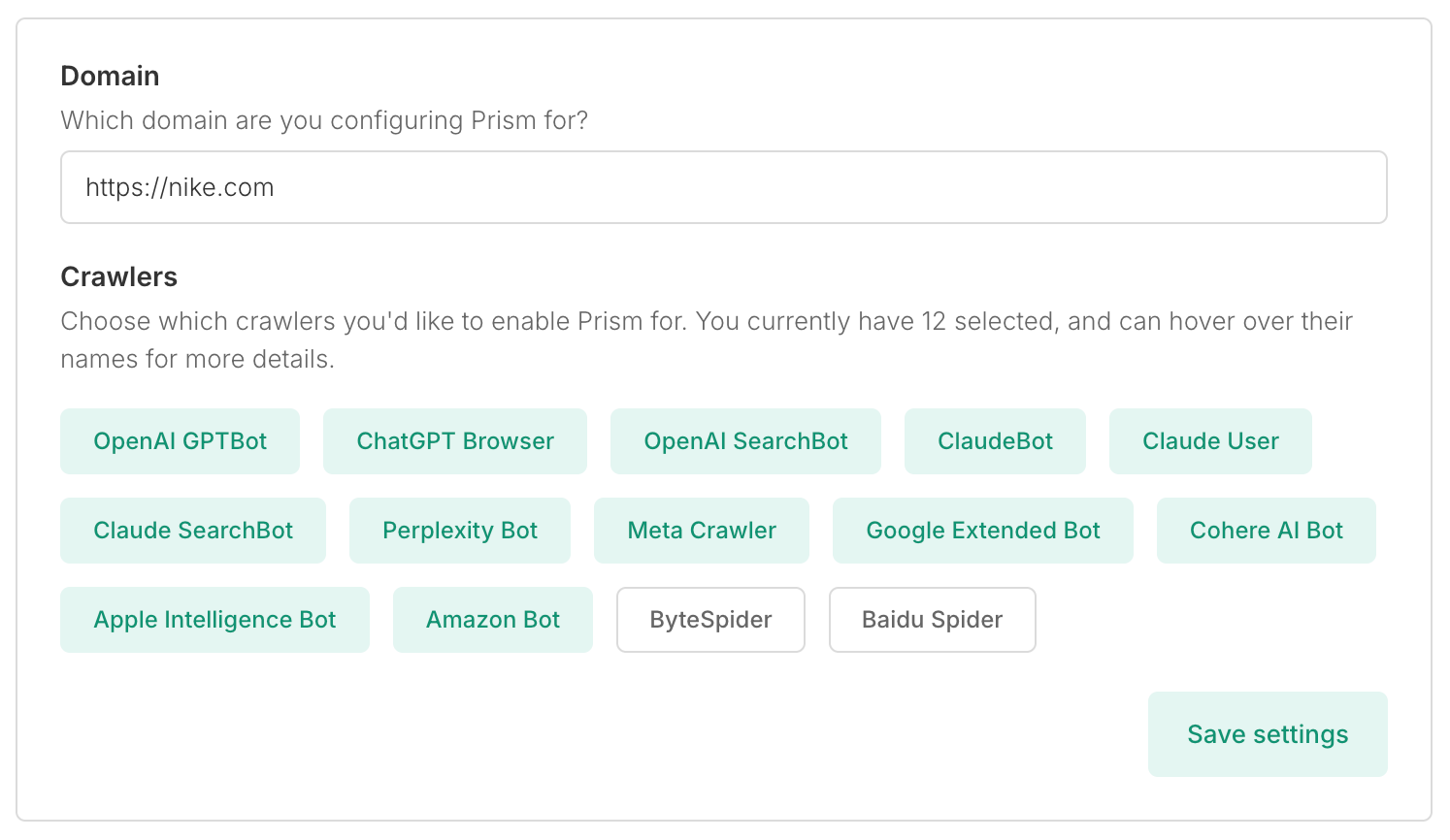
Task: Click the Crawlers section heading
Action: [118, 277]
